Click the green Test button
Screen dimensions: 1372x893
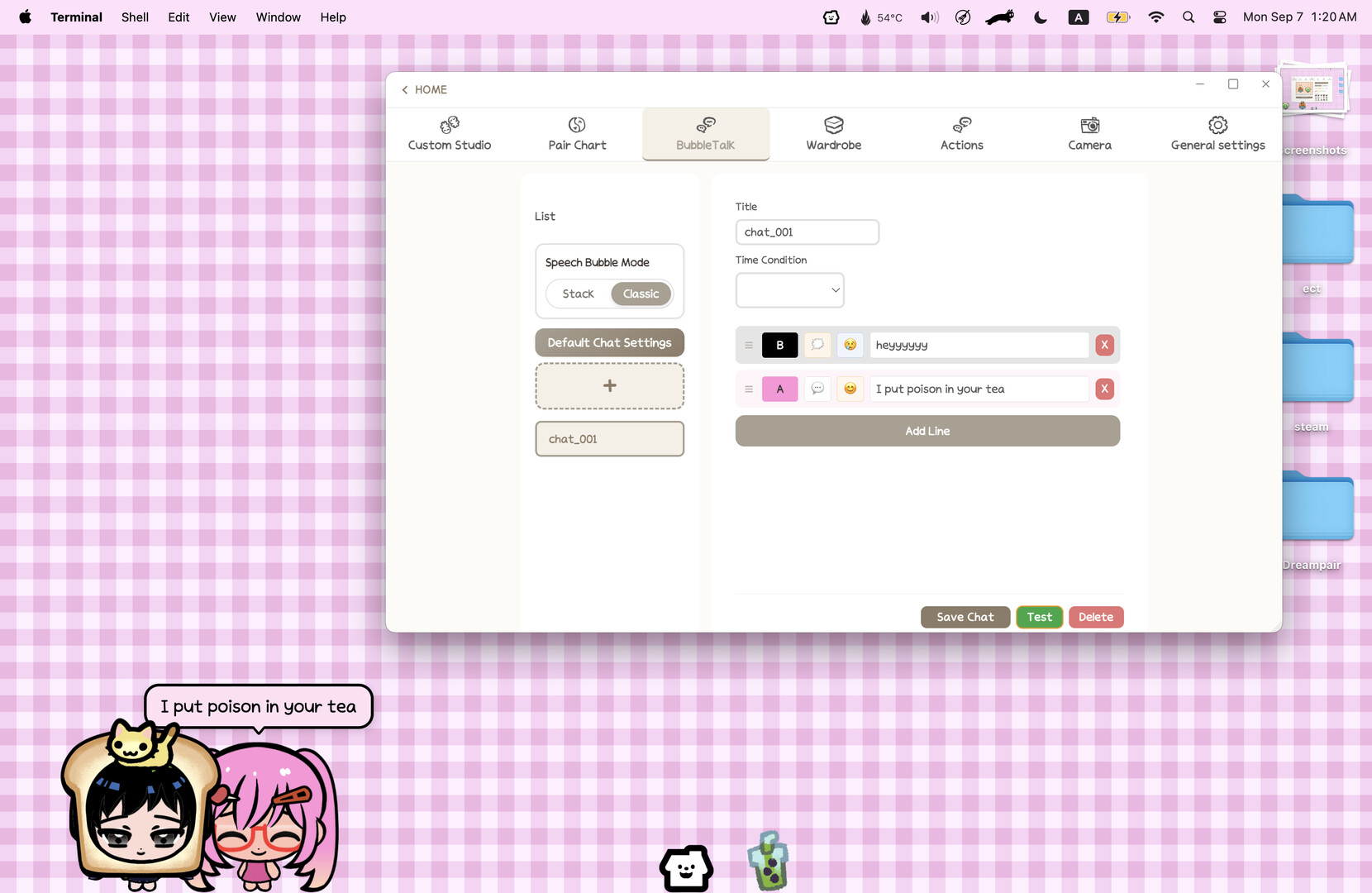click(1039, 617)
